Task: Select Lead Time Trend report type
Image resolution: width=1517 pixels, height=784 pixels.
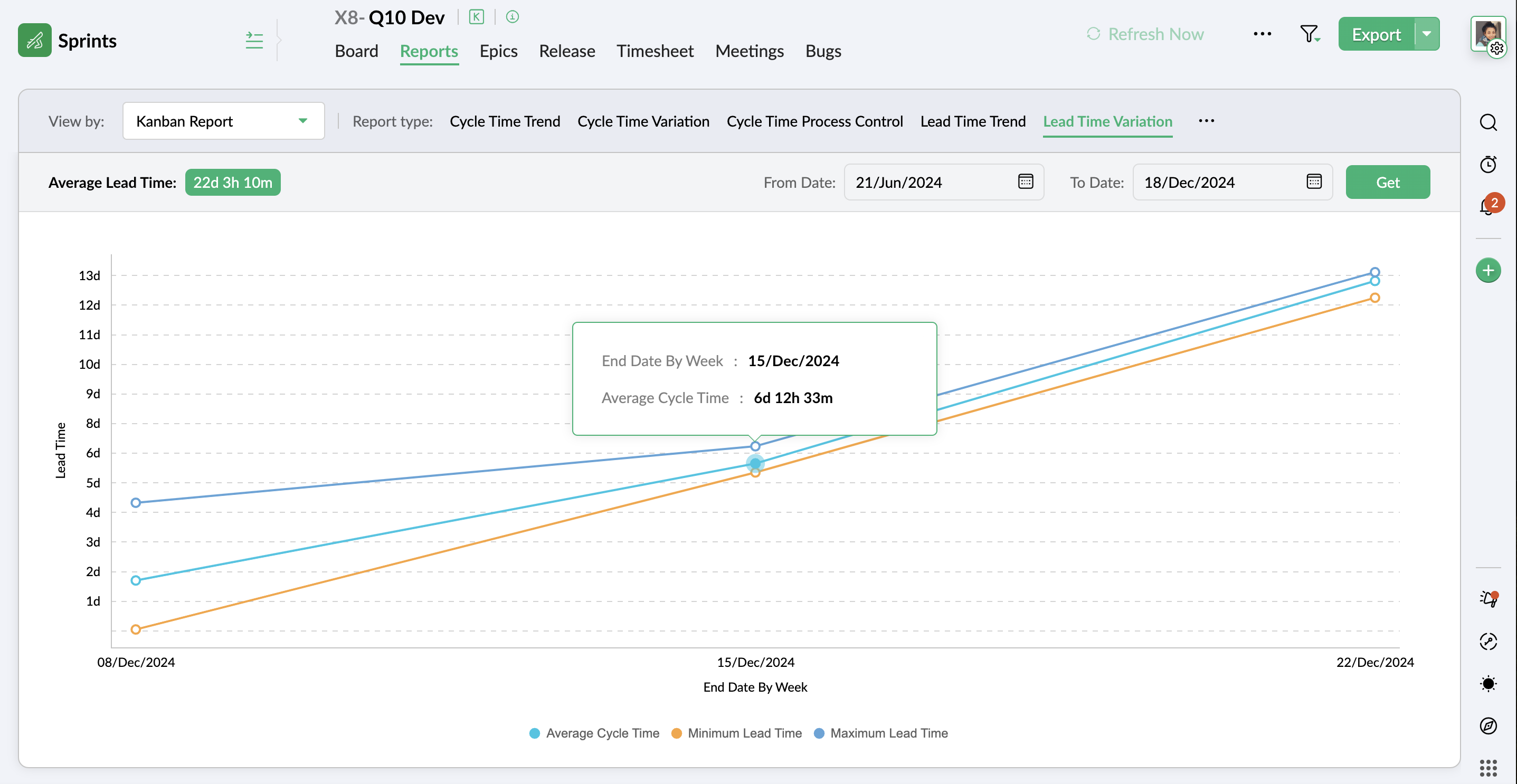Action: tap(973, 121)
